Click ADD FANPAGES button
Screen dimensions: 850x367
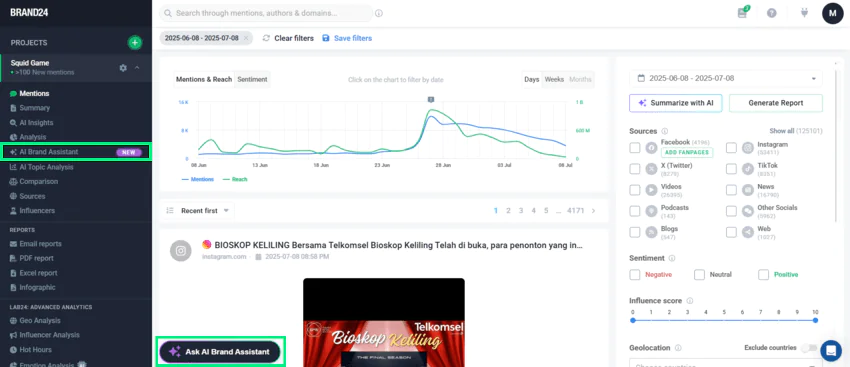pyautogui.click(x=687, y=152)
